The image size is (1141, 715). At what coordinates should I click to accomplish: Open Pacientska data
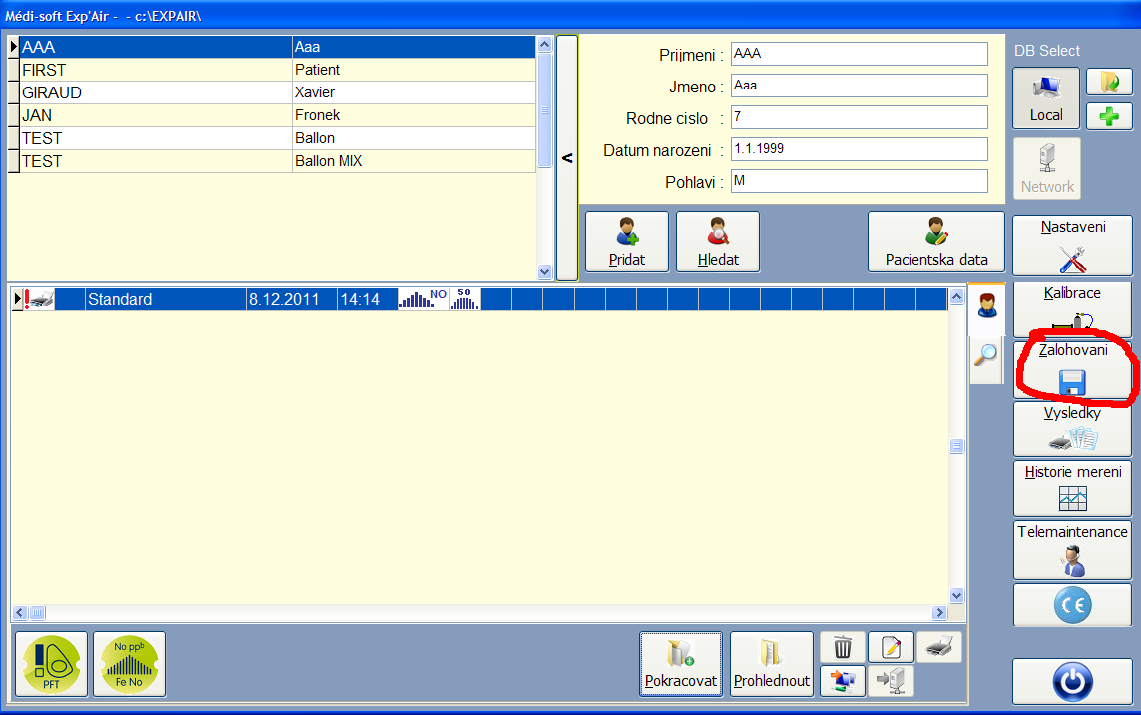point(937,241)
